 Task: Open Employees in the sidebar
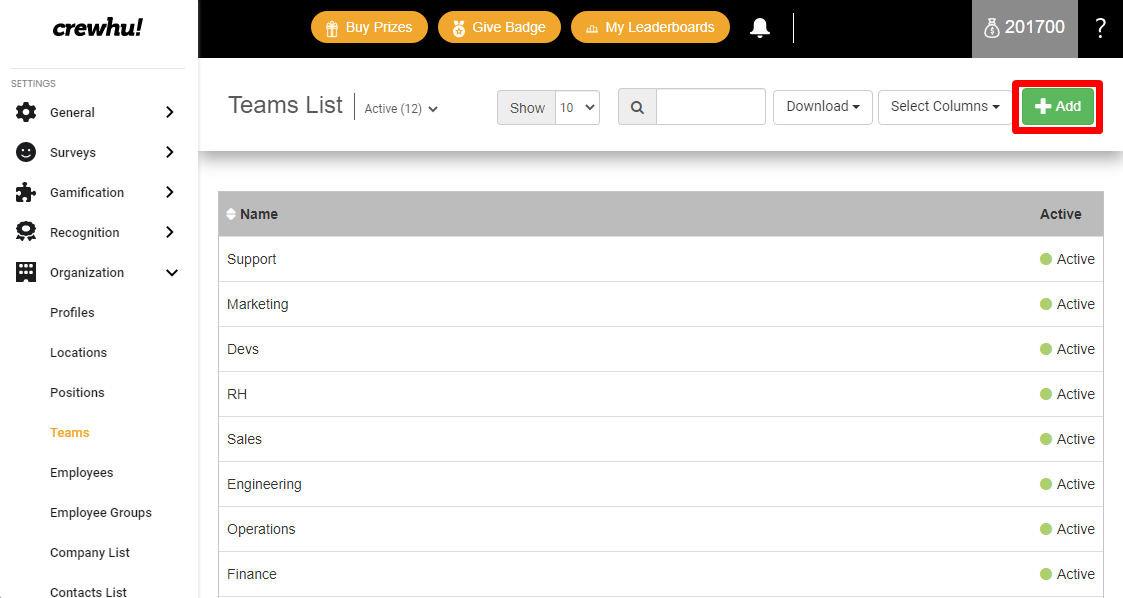[81, 472]
